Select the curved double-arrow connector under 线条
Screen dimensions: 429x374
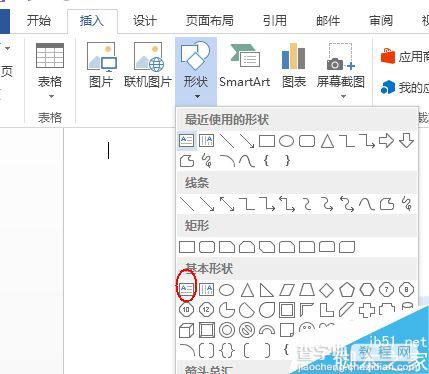click(x=347, y=204)
